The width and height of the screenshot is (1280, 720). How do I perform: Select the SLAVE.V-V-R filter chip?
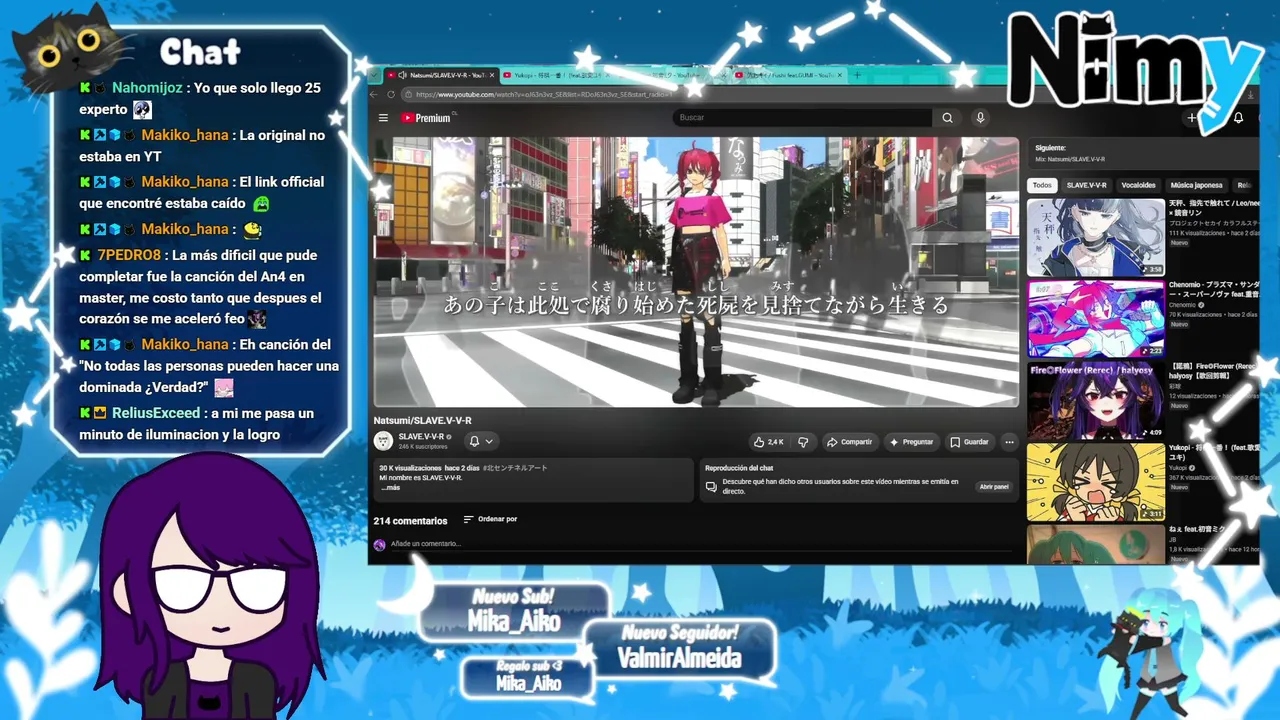1086,185
